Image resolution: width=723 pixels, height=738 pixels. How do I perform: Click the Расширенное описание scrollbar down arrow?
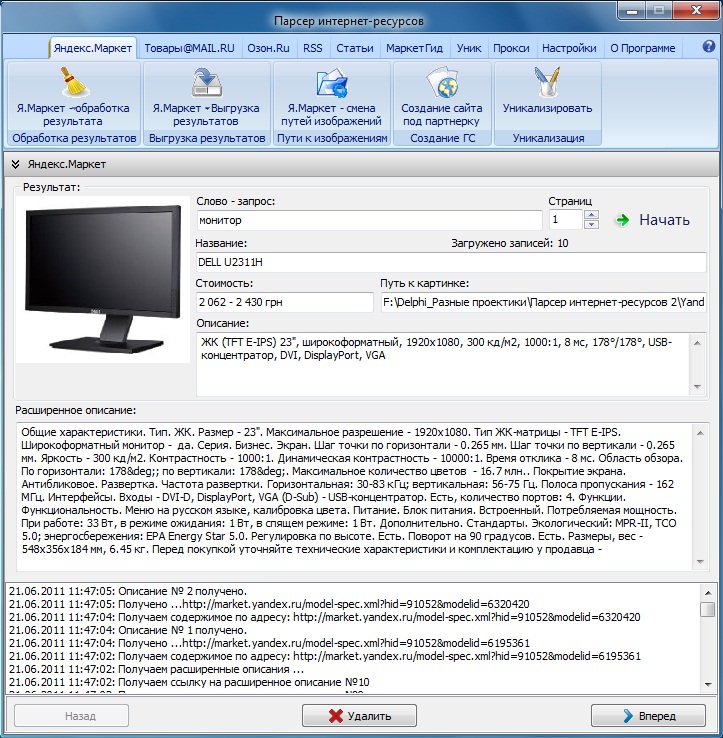coord(700,562)
